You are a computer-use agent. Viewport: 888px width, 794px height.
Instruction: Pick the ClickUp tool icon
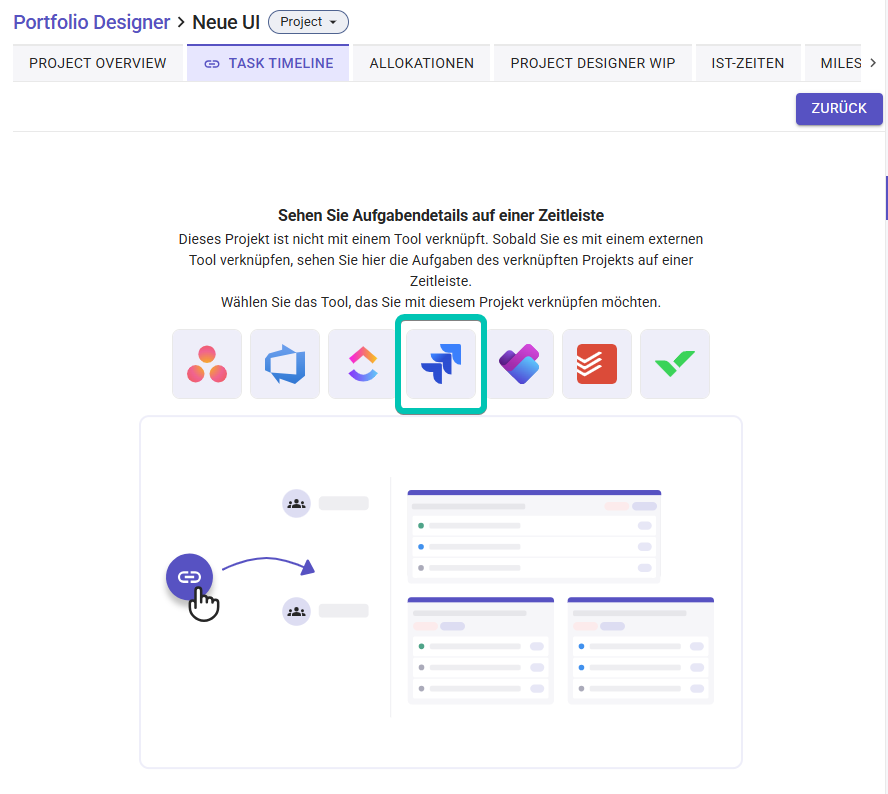(362, 364)
